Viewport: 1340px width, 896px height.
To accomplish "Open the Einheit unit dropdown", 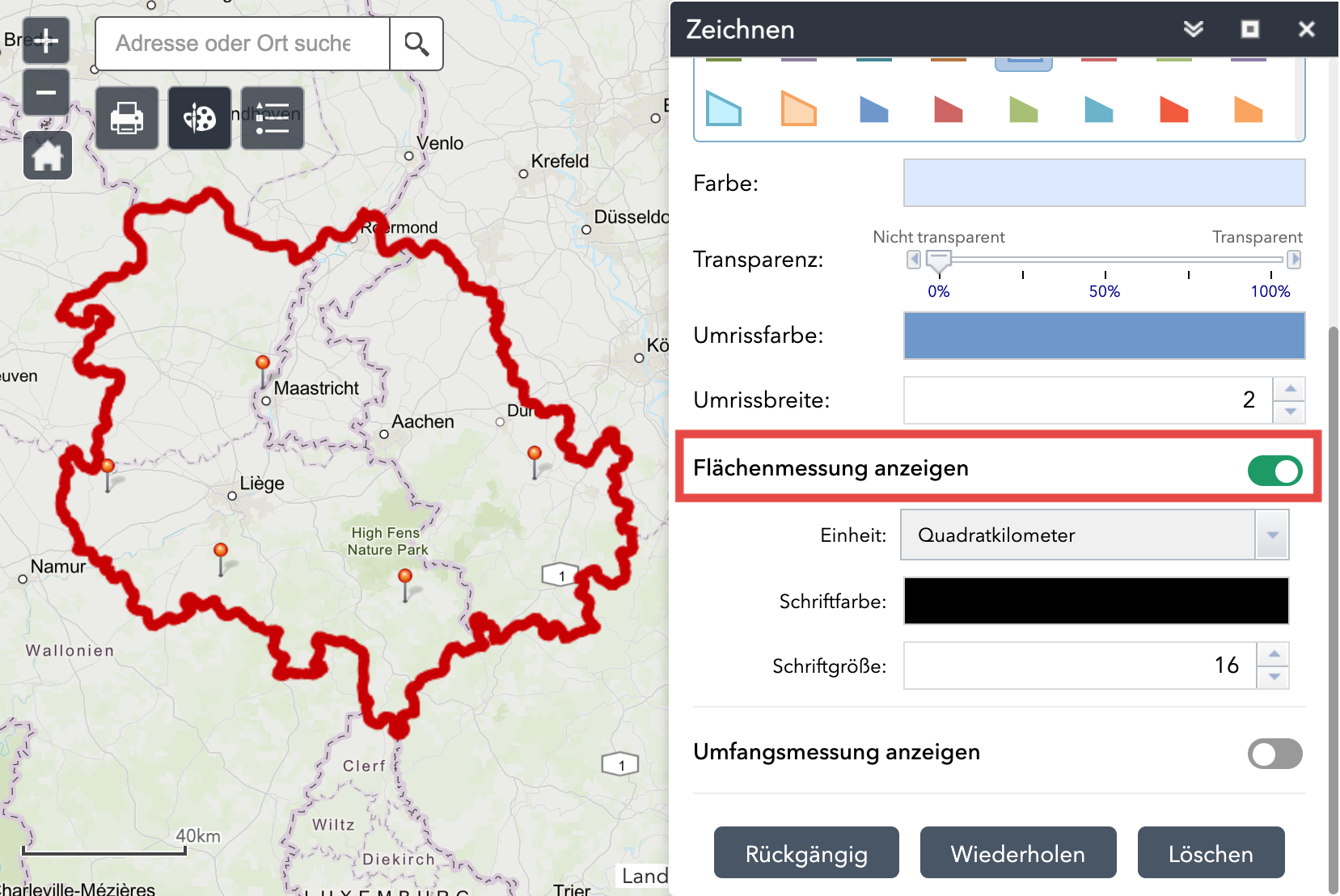I will click(1271, 535).
